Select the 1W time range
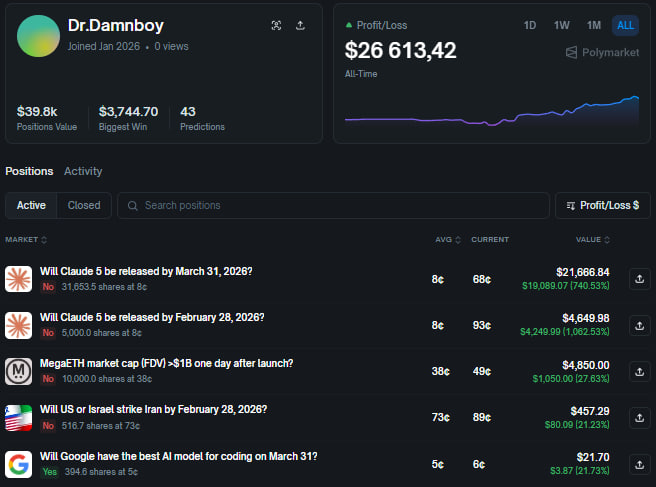Screen dimensions: 656x487 pyautogui.click(x=561, y=26)
